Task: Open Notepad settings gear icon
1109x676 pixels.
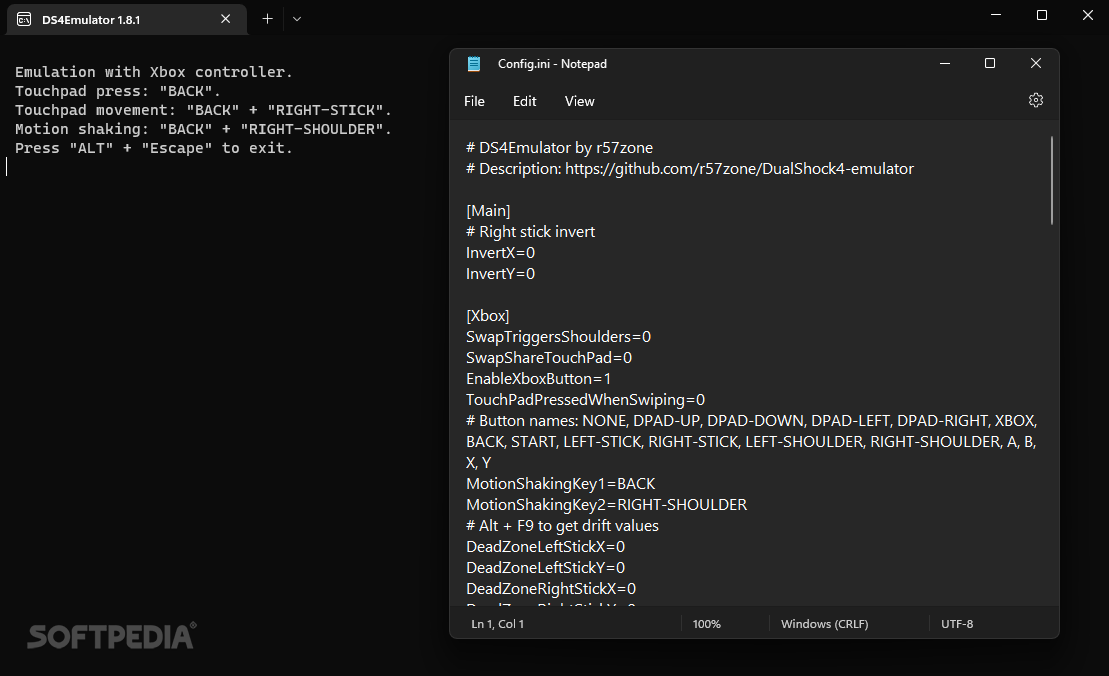Action: (1035, 100)
